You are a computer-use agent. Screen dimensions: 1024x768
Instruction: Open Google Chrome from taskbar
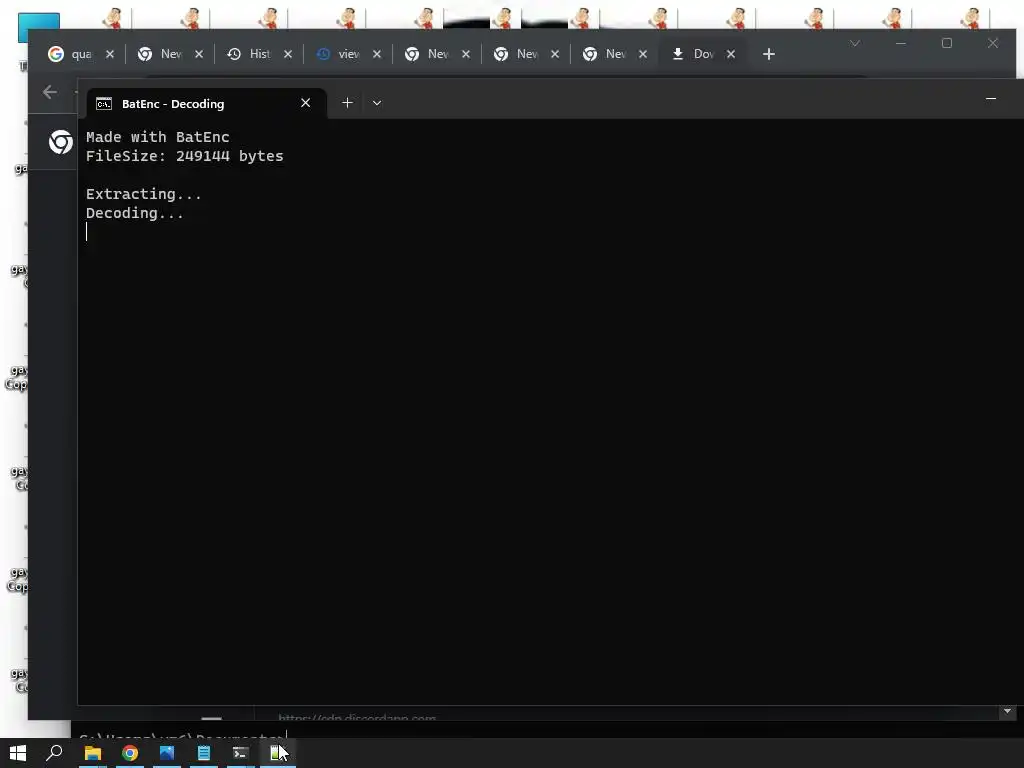(x=130, y=754)
